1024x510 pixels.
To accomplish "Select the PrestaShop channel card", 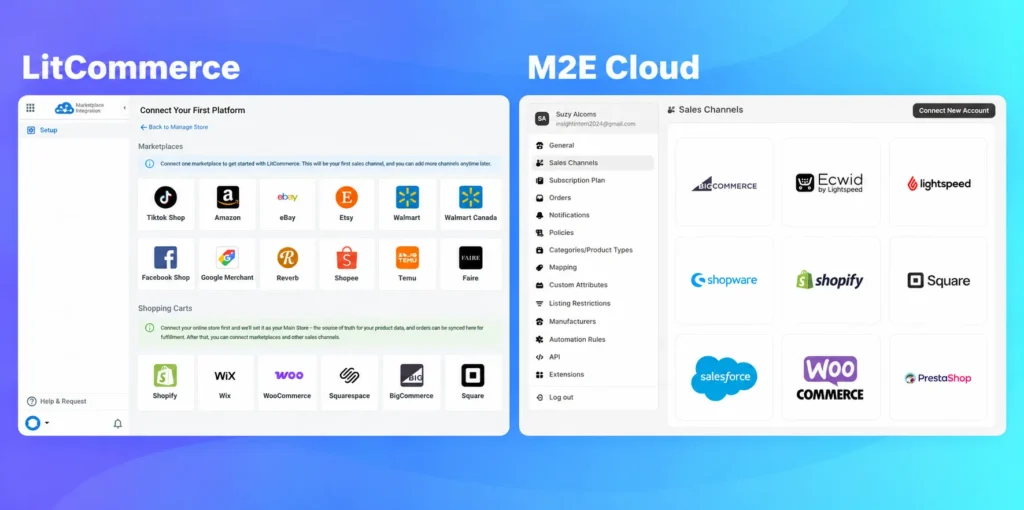I will pos(938,377).
